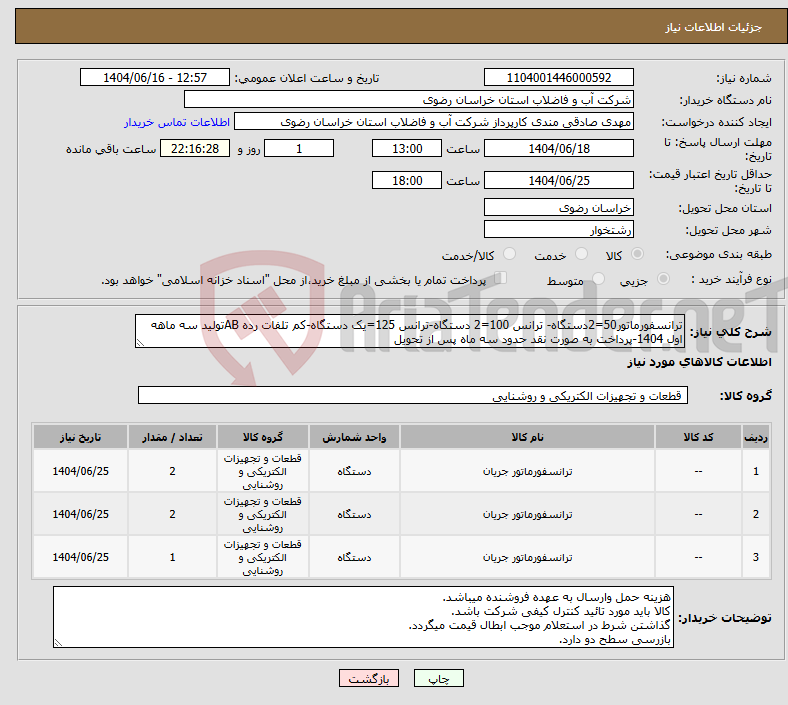Image resolution: width=788 pixels, height=705 pixels.
Task: Click ترانسفورماتور جریان in row 3
Action: (527, 557)
